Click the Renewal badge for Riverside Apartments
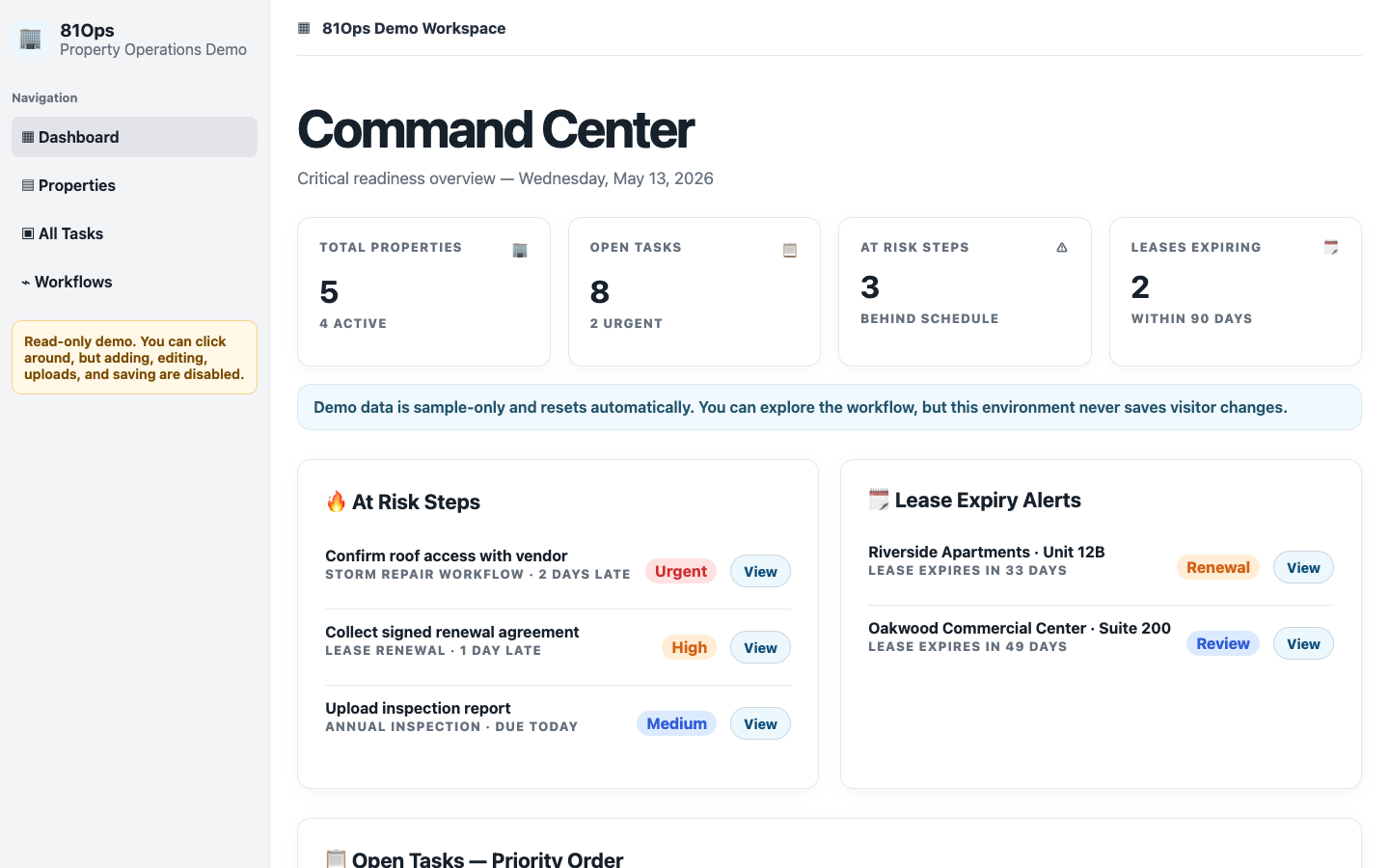The height and width of the screenshot is (868, 1389). (x=1218, y=567)
